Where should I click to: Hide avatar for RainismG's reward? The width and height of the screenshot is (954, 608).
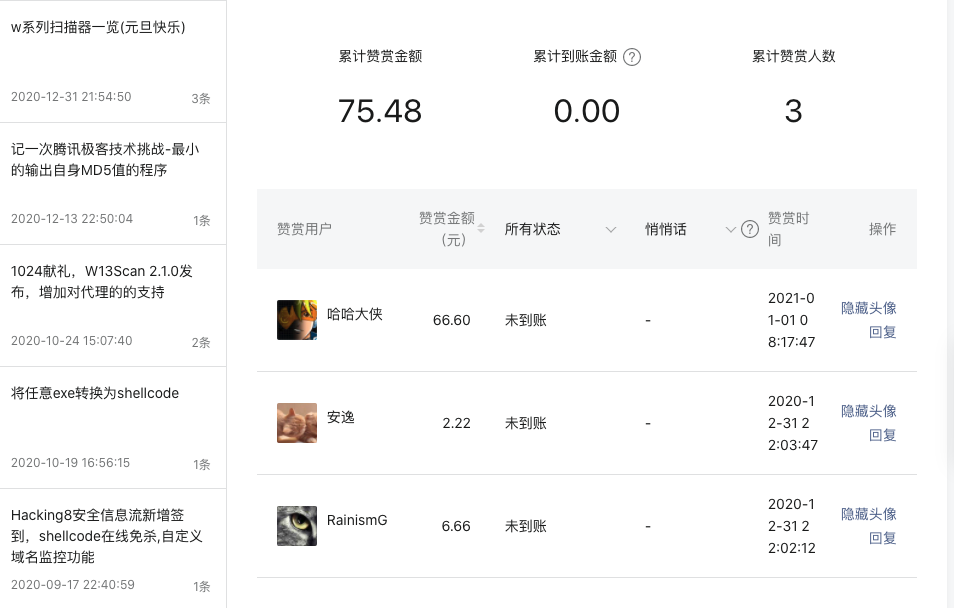point(869,514)
